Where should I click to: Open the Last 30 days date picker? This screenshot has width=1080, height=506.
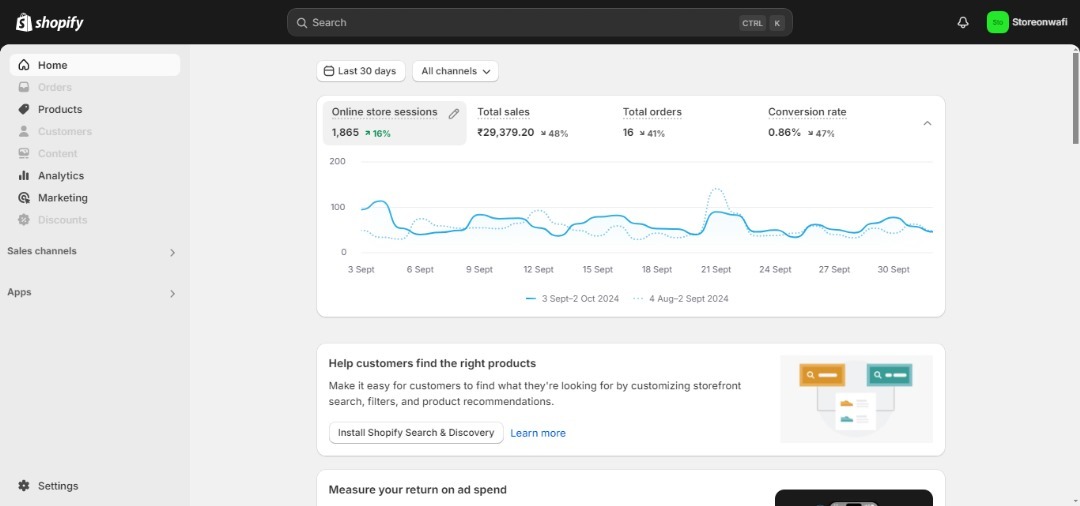(x=361, y=71)
